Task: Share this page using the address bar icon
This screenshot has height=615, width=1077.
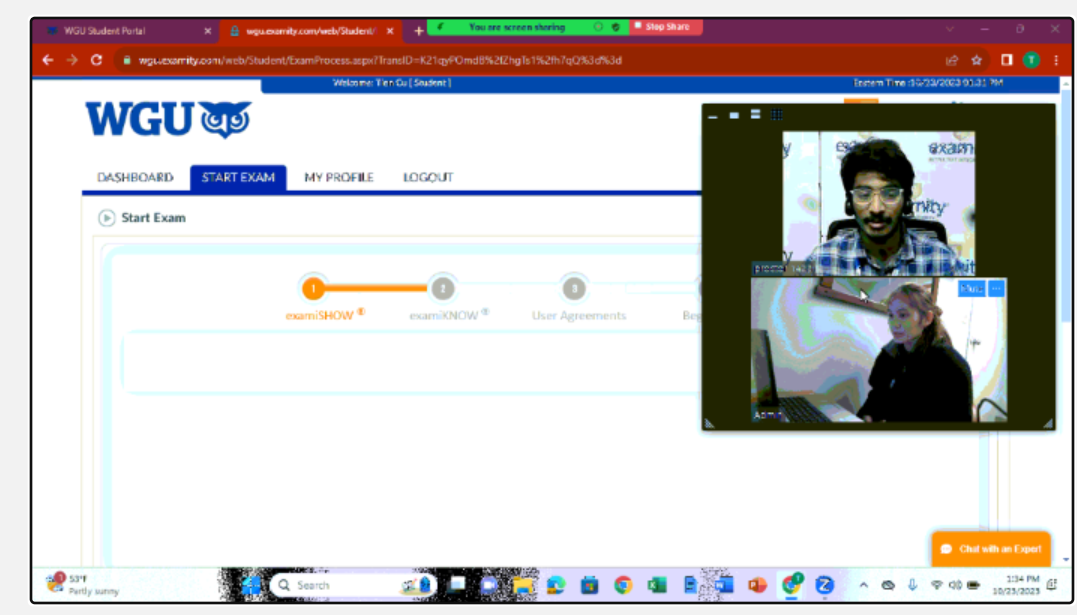Action: (952, 60)
